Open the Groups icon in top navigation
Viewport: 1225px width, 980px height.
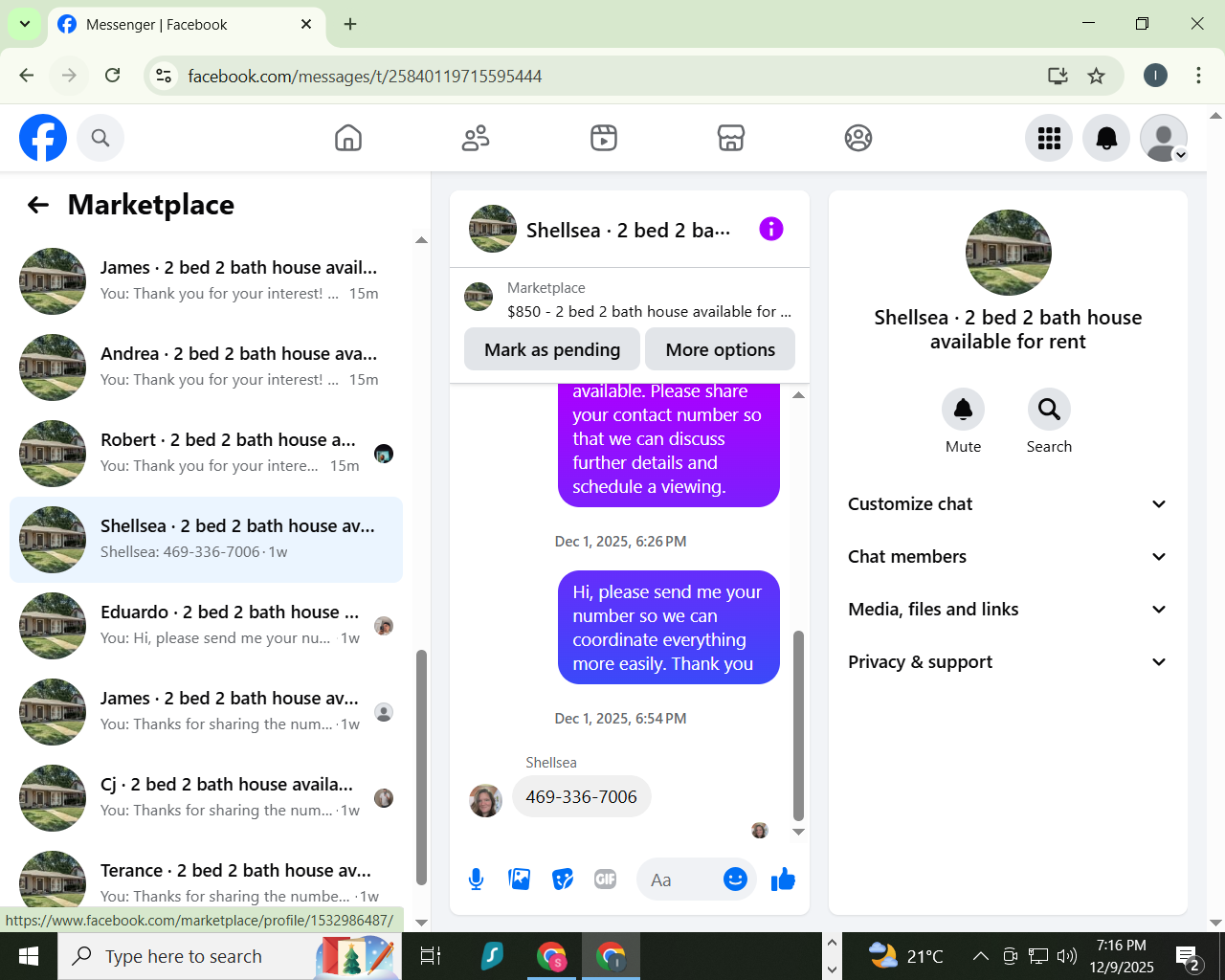[x=858, y=138]
